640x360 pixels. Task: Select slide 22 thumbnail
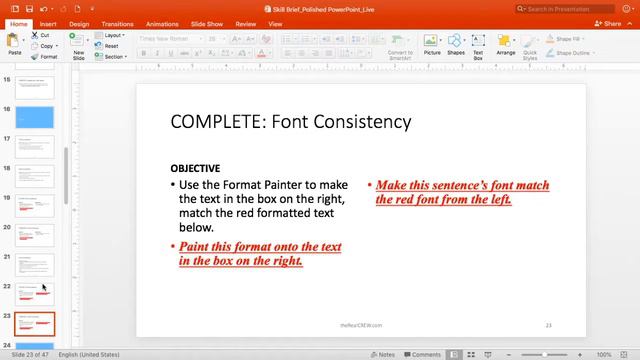point(35,294)
